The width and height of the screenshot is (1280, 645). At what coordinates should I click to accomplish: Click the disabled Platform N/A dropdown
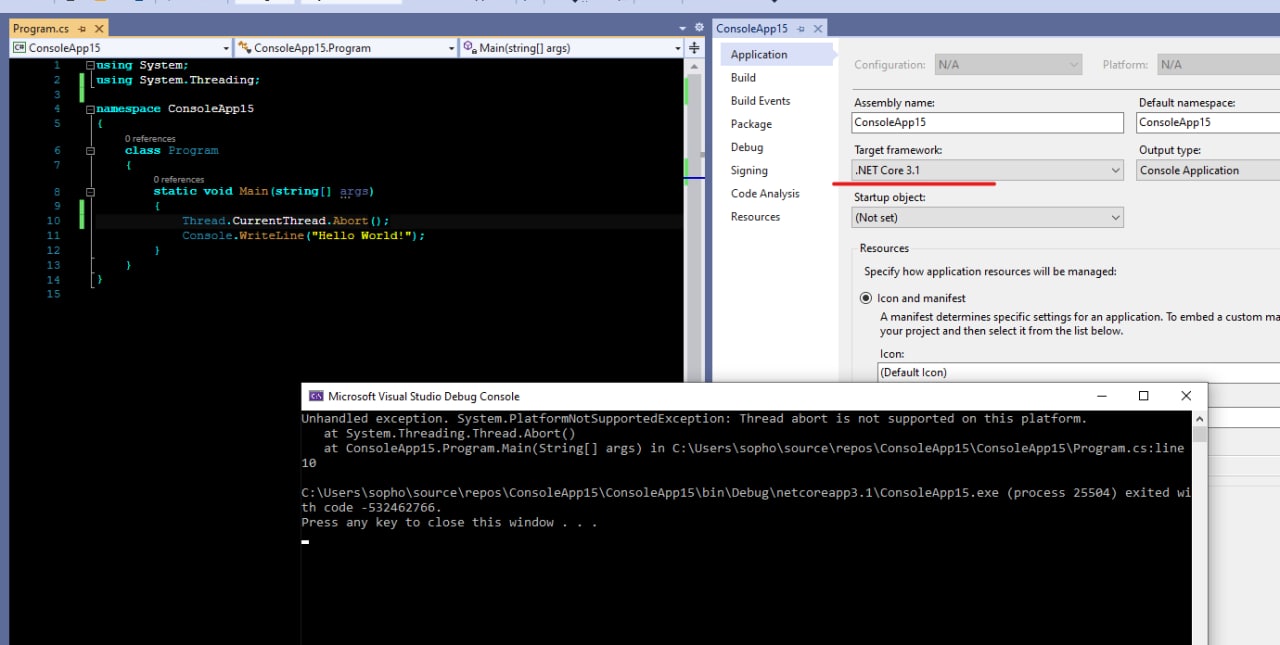1218,65
